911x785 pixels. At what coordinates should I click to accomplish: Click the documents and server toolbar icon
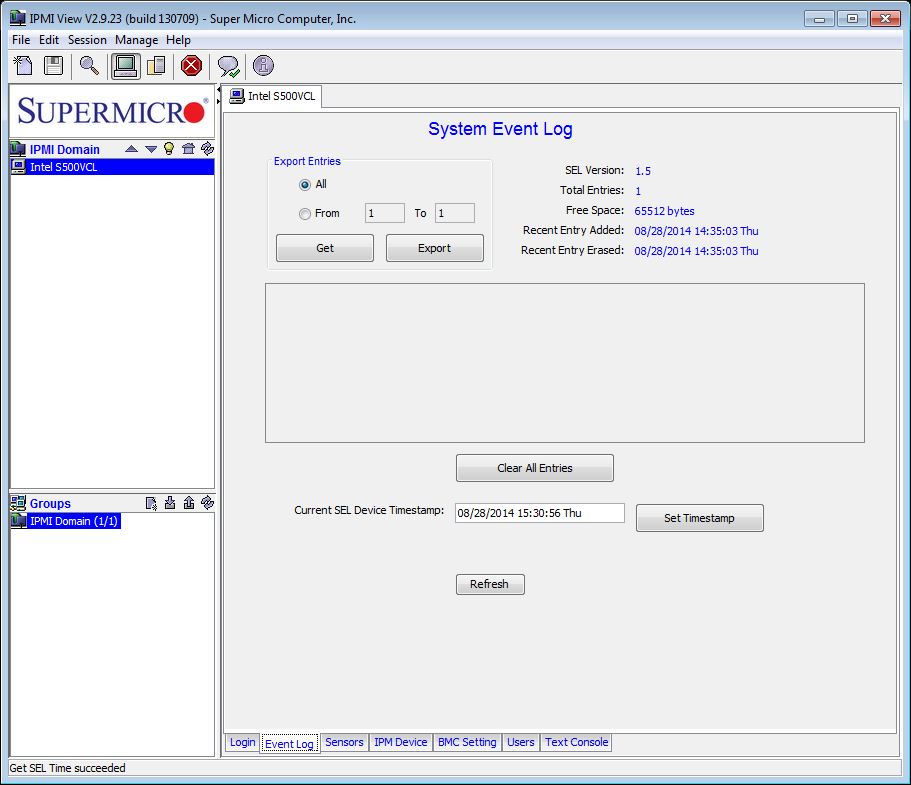tap(156, 66)
